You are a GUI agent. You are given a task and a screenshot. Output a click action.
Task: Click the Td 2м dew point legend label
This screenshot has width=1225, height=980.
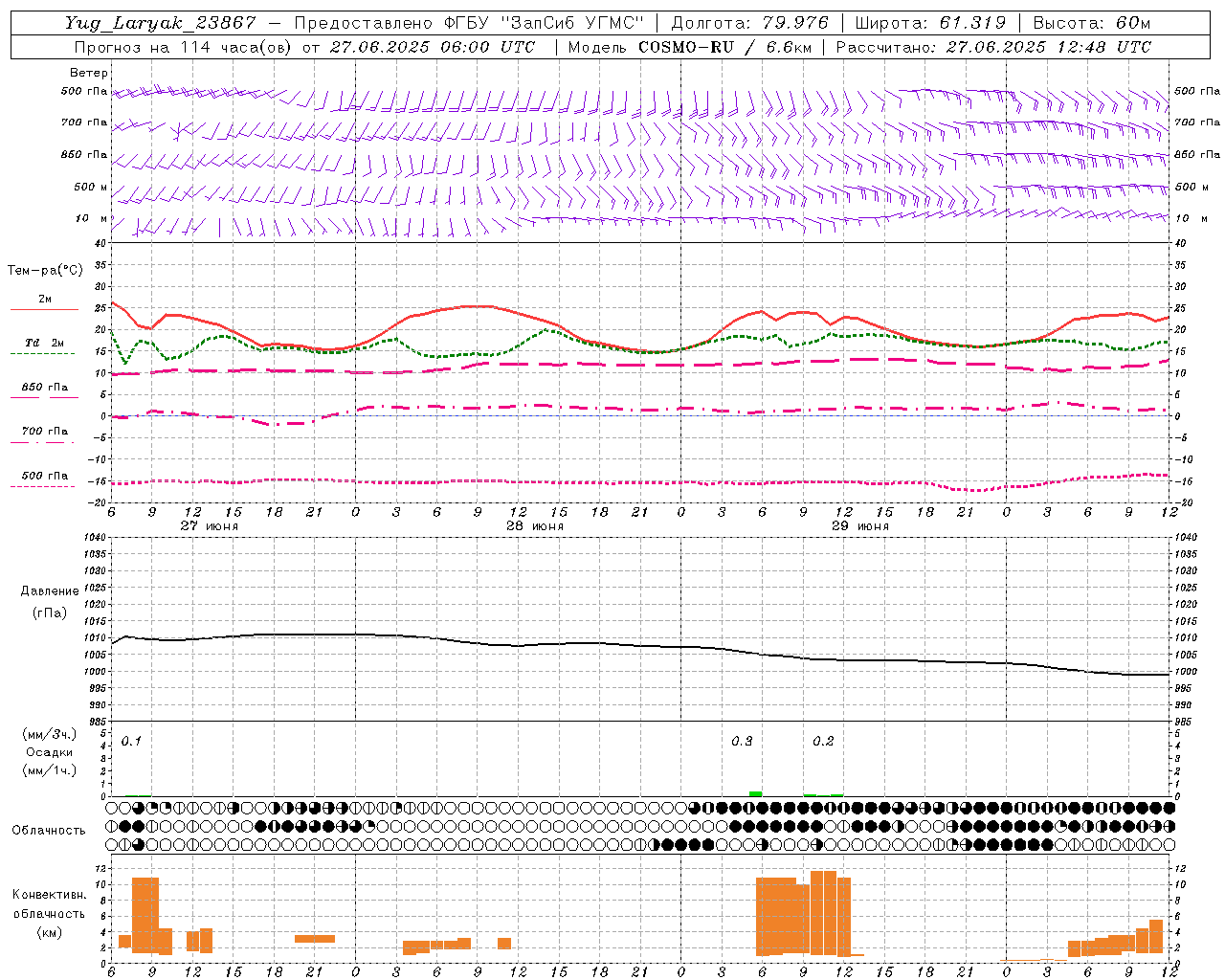click(x=45, y=343)
